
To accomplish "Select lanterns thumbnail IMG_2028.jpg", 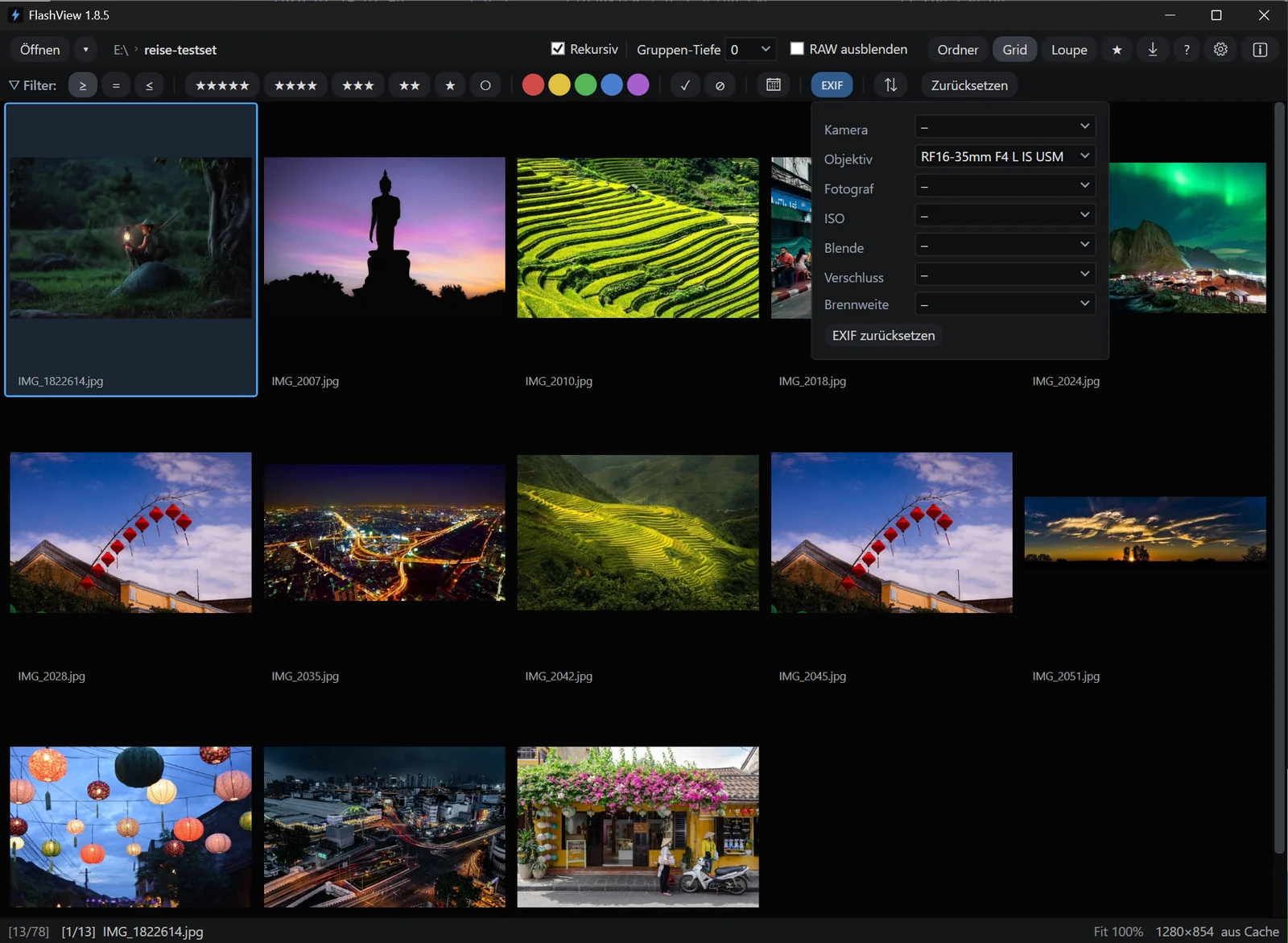I will (130, 532).
